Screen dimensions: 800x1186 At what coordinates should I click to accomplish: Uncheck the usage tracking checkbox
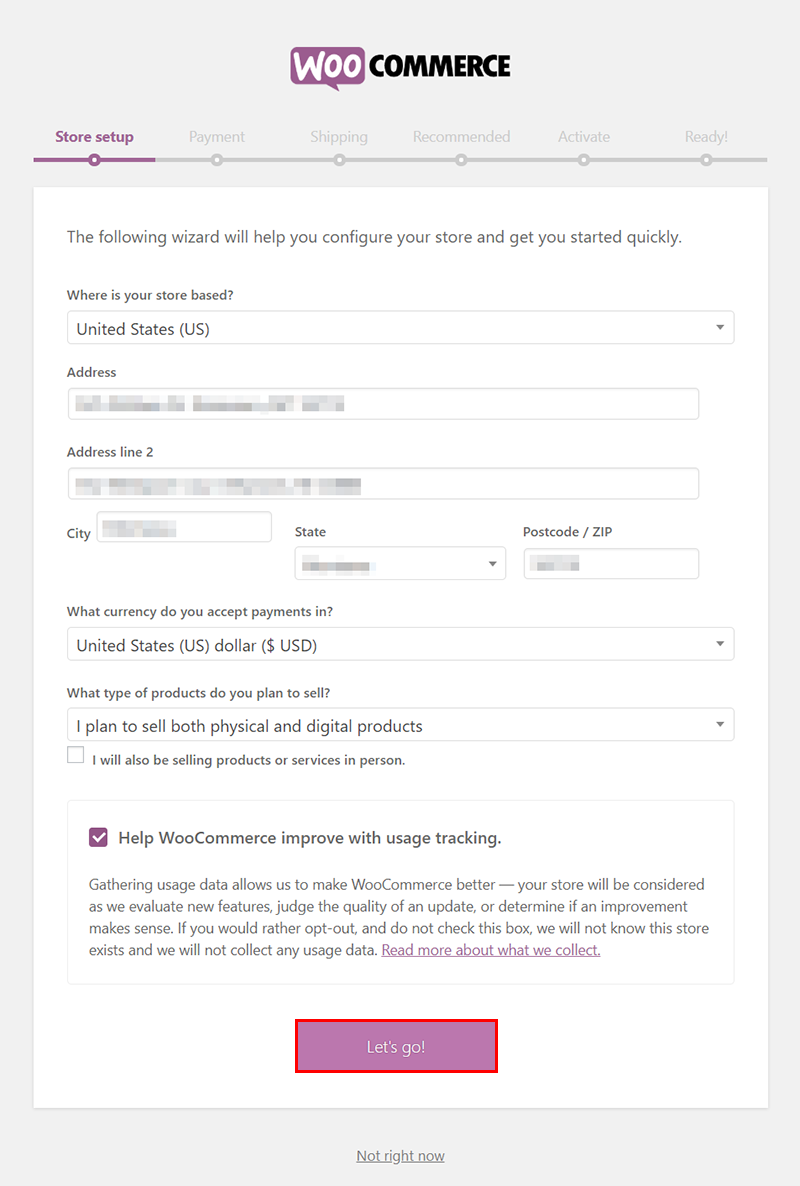click(x=98, y=838)
